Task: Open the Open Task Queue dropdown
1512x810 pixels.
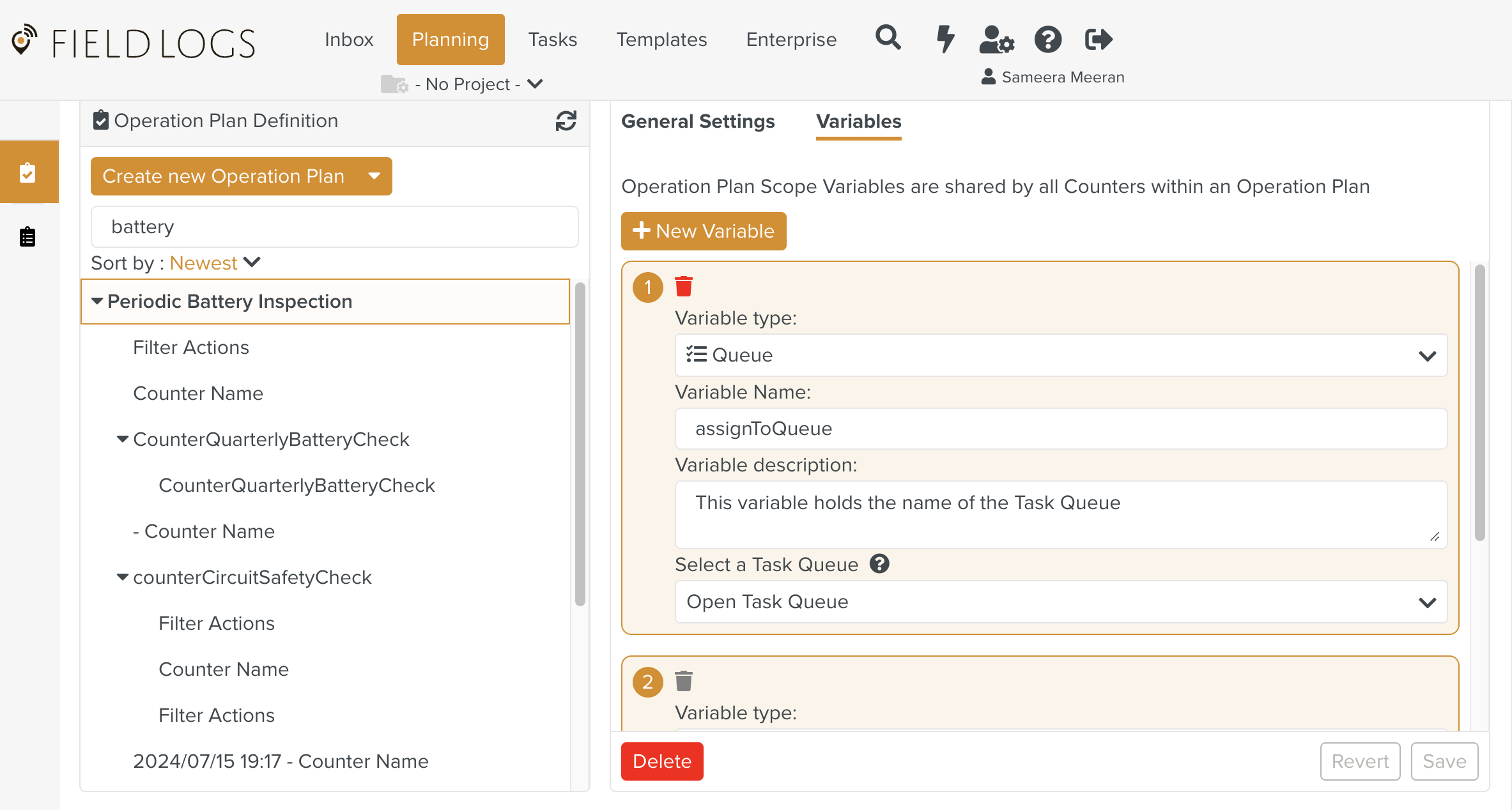Action: tap(1060, 602)
